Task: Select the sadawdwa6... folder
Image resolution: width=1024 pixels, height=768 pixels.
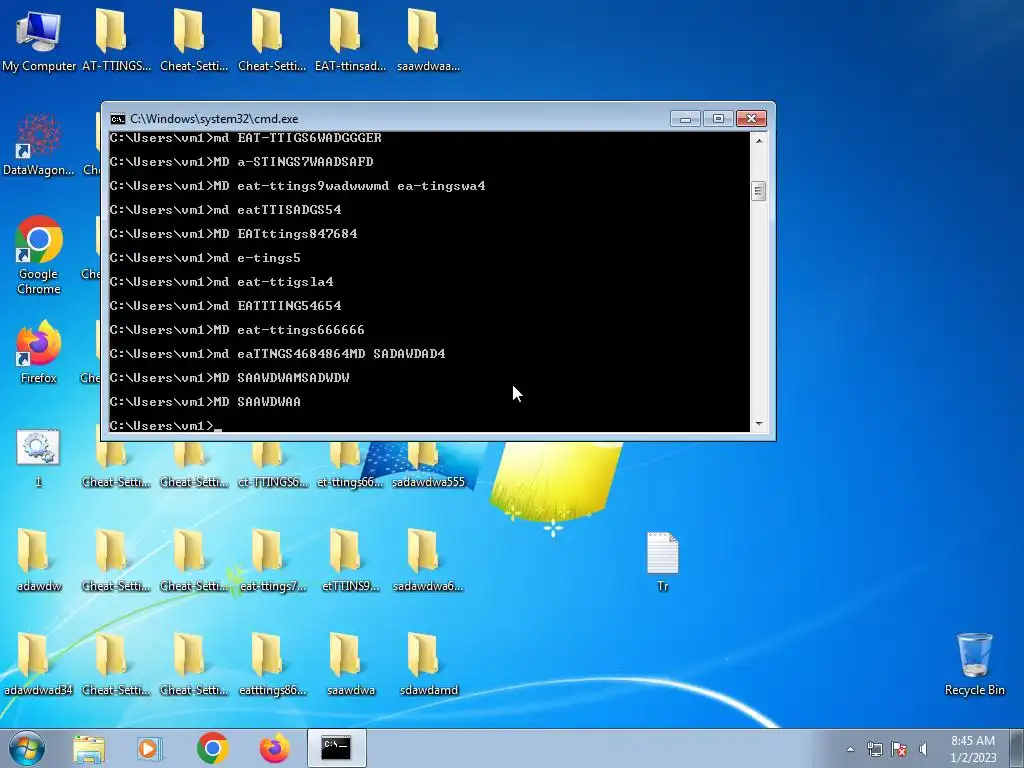Action: click(x=428, y=560)
